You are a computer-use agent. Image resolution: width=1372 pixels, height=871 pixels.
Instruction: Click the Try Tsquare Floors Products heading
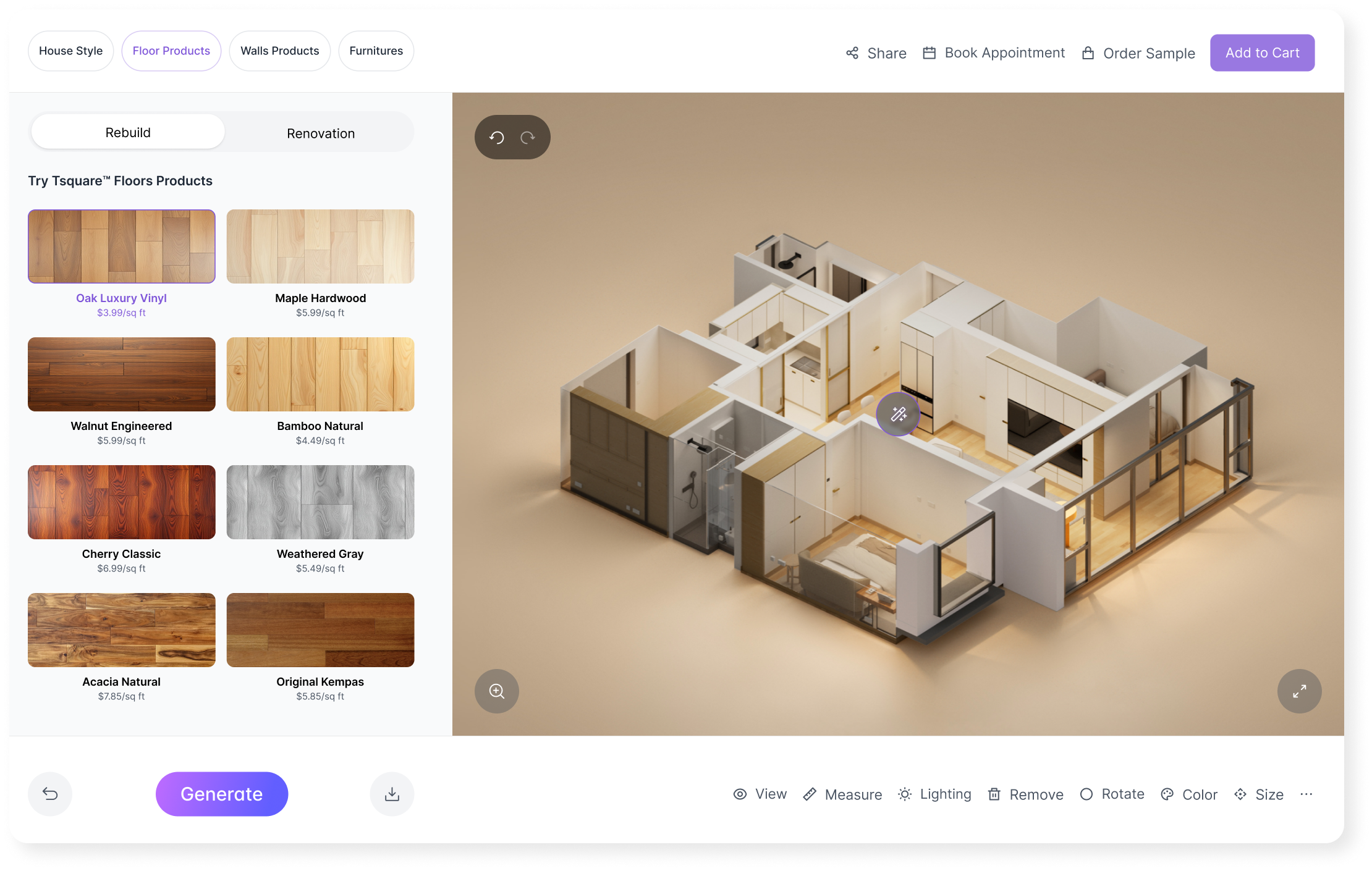pos(121,181)
